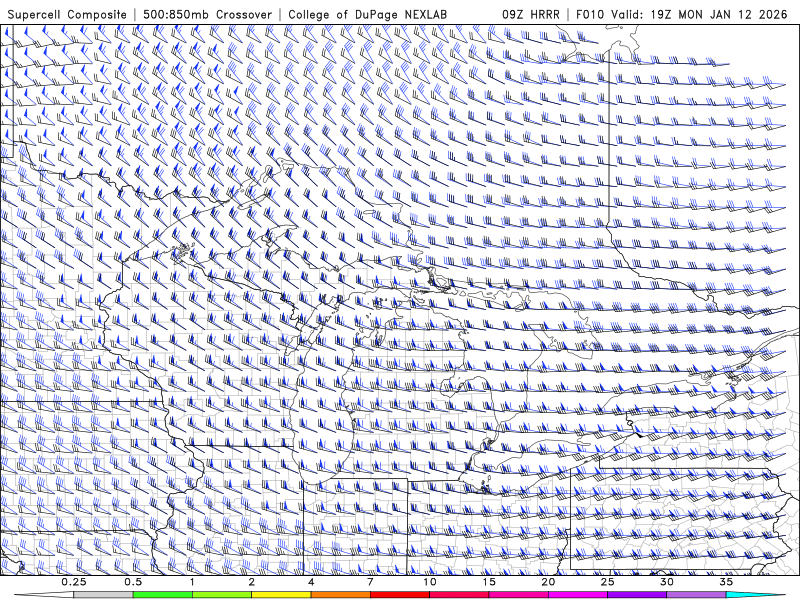
Task: Click the legend value 7
Action: [370, 582]
